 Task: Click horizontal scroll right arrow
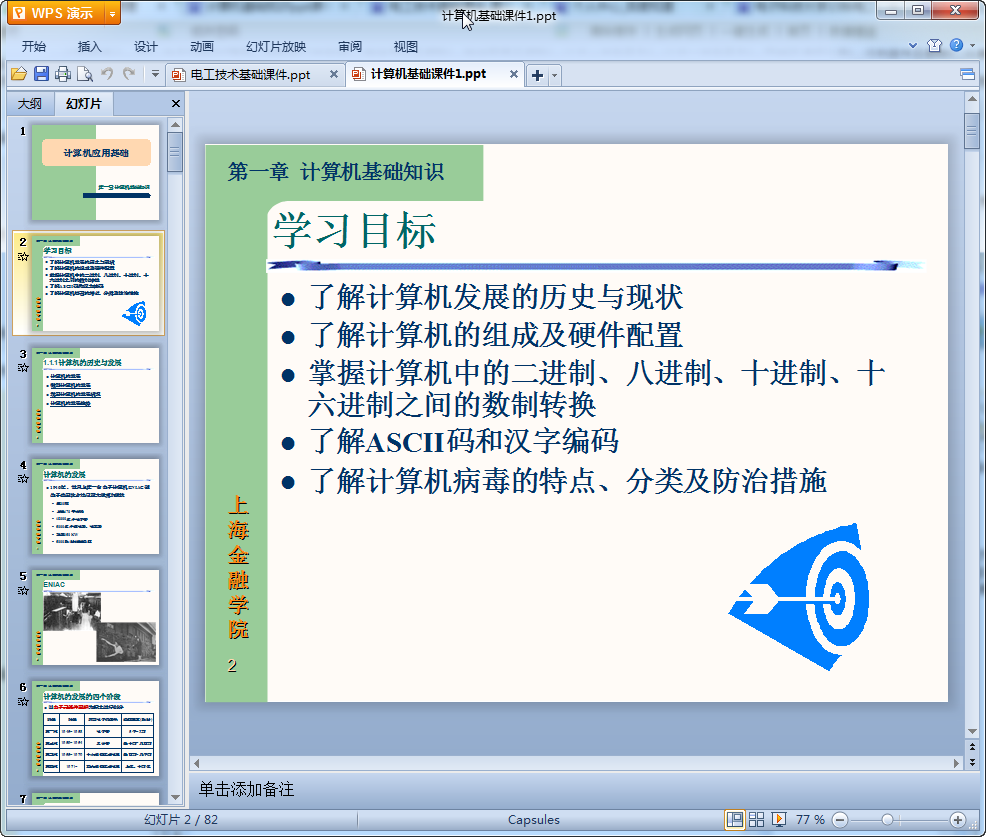click(x=956, y=763)
